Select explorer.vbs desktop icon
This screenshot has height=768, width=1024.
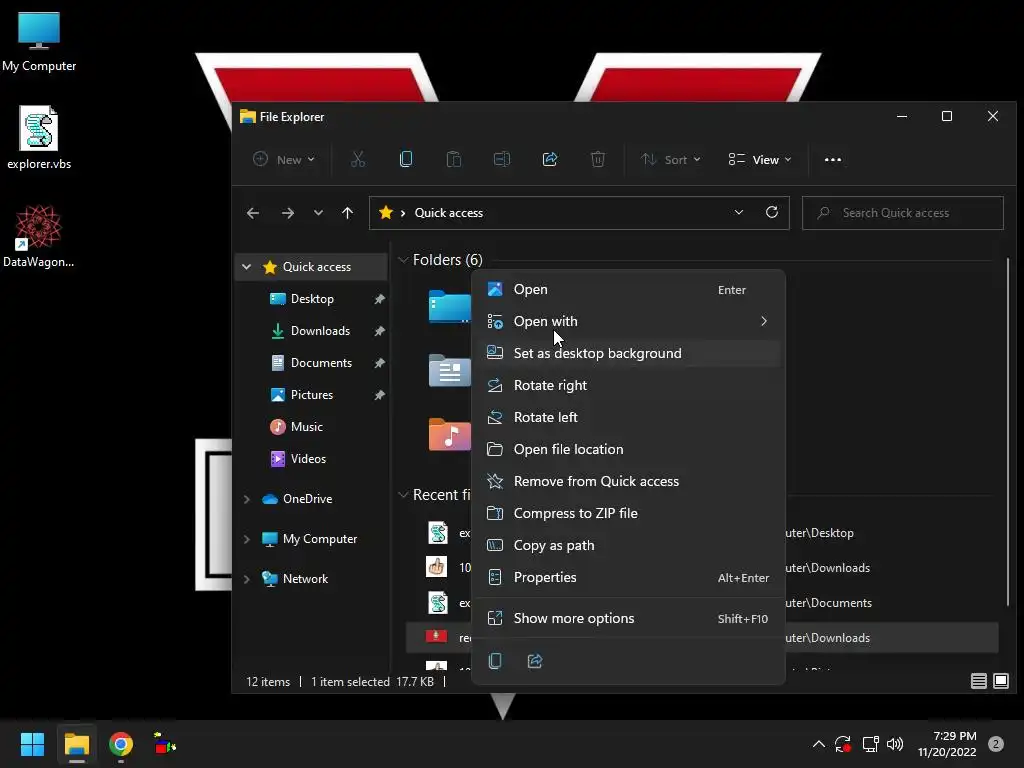coord(39,138)
